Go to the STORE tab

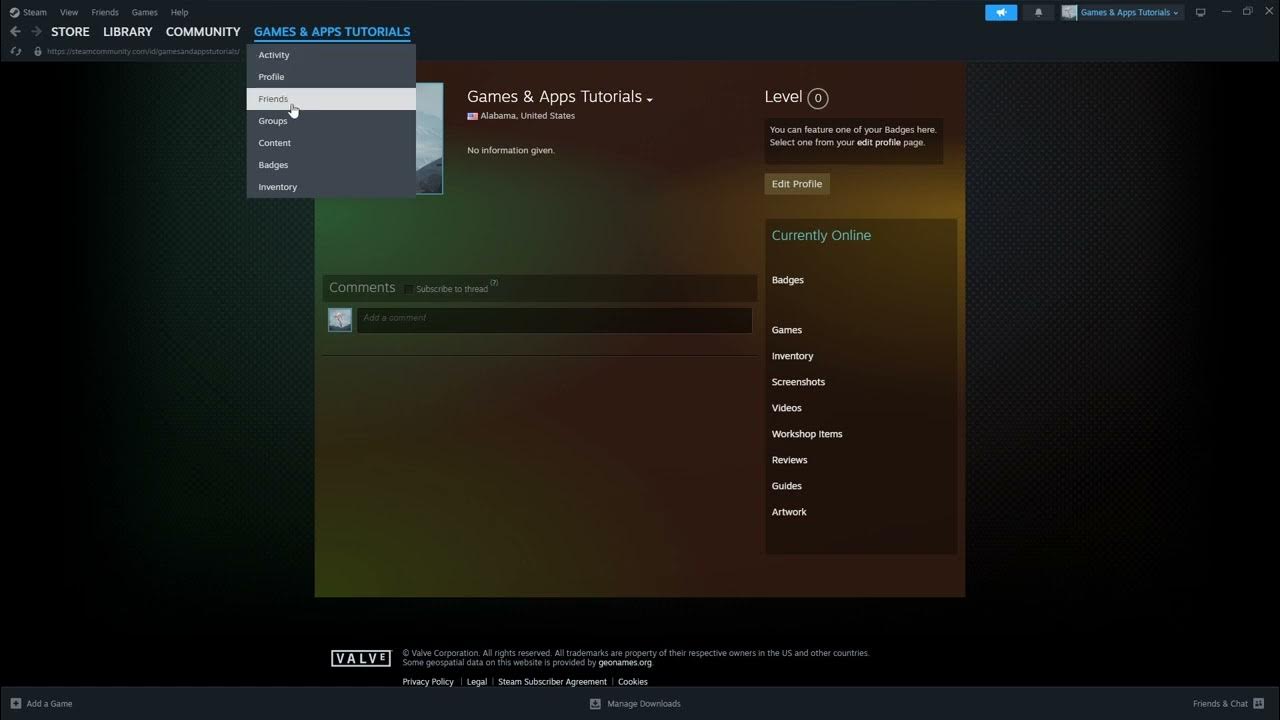pyautogui.click(x=70, y=32)
